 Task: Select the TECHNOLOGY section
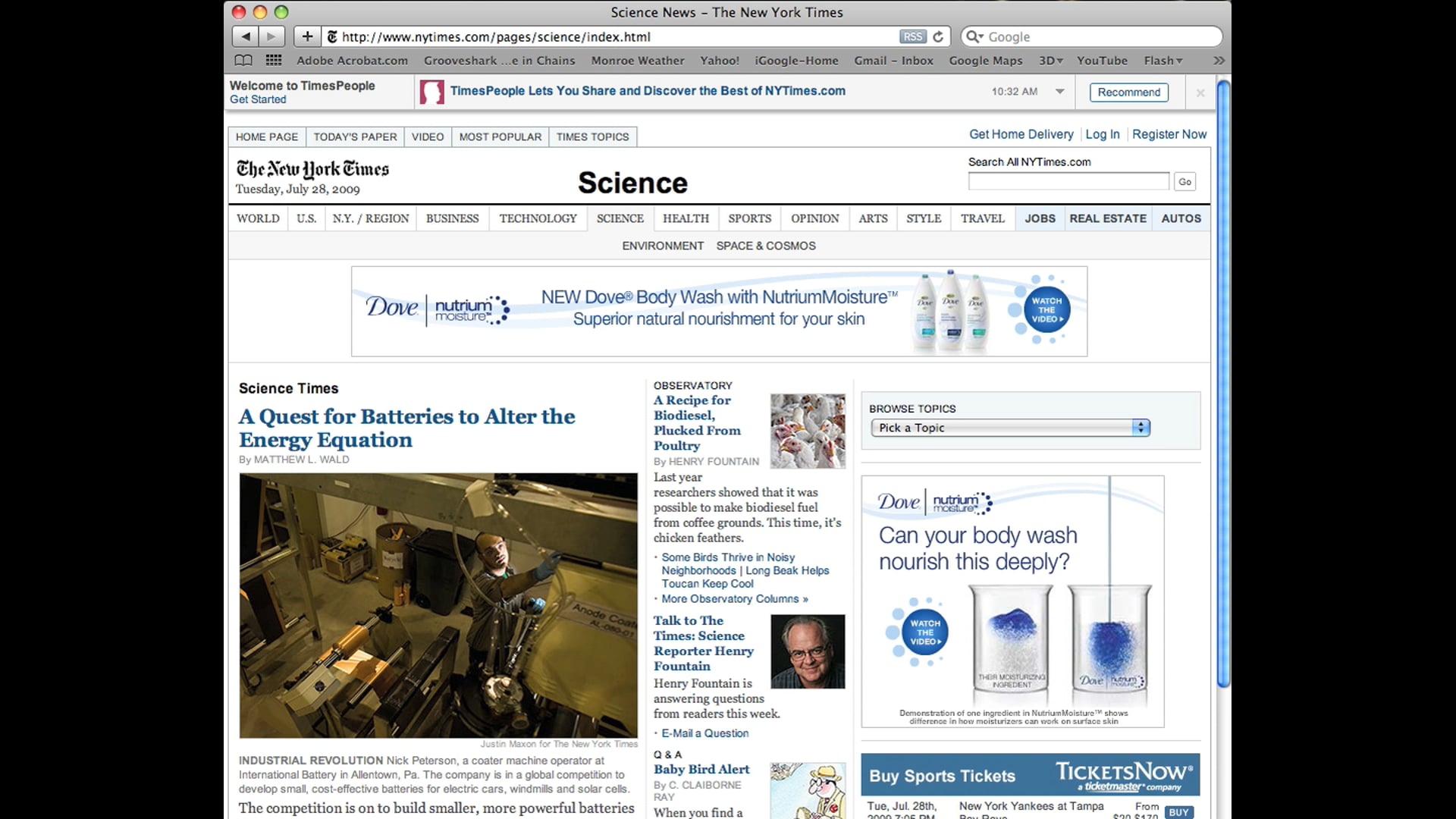click(x=538, y=218)
